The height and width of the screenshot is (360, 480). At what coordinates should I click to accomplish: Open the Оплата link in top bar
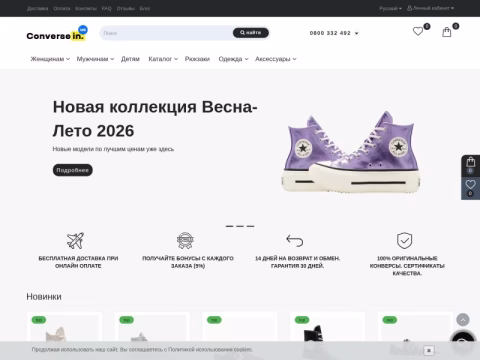62,8
